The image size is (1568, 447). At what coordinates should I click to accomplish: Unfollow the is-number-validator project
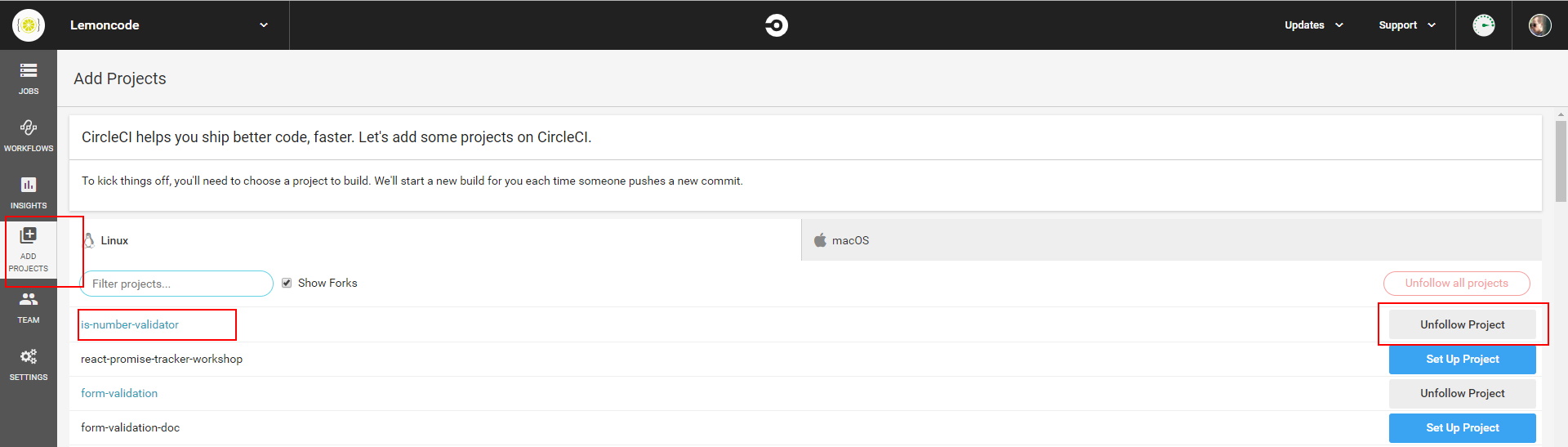coord(1462,324)
